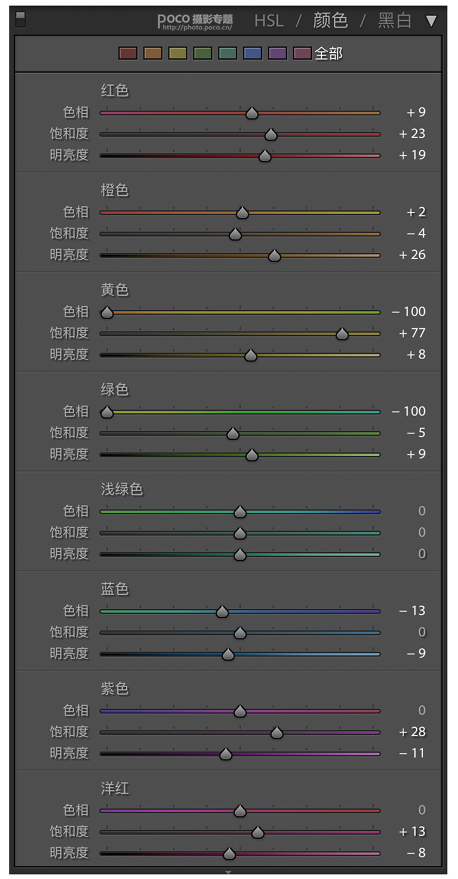Expand the bottom panel end-mark arrow
Screen dimensions: 458x879
pyautogui.click(x=228, y=873)
